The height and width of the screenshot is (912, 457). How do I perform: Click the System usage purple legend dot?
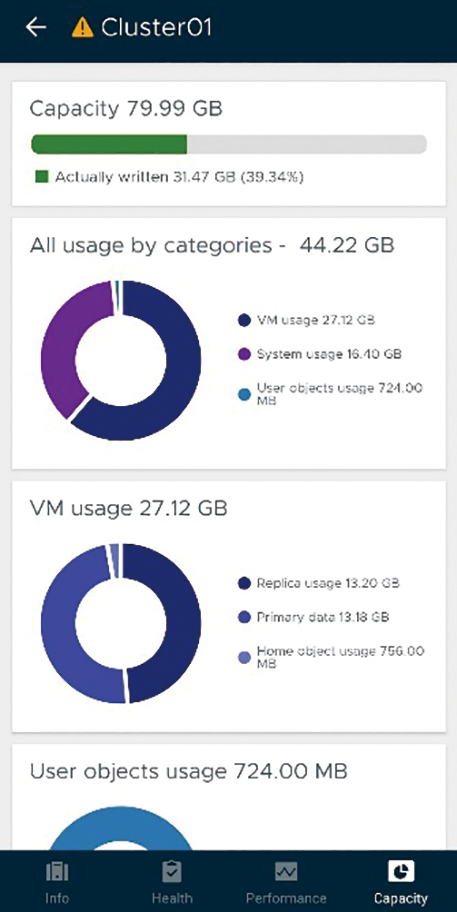pyautogui.click(x=244, y=354)
